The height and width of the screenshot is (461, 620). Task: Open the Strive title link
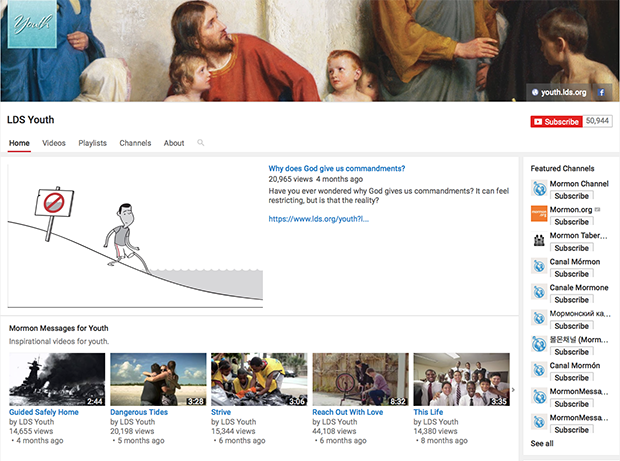pyautogui.click(x=221, y=412)
